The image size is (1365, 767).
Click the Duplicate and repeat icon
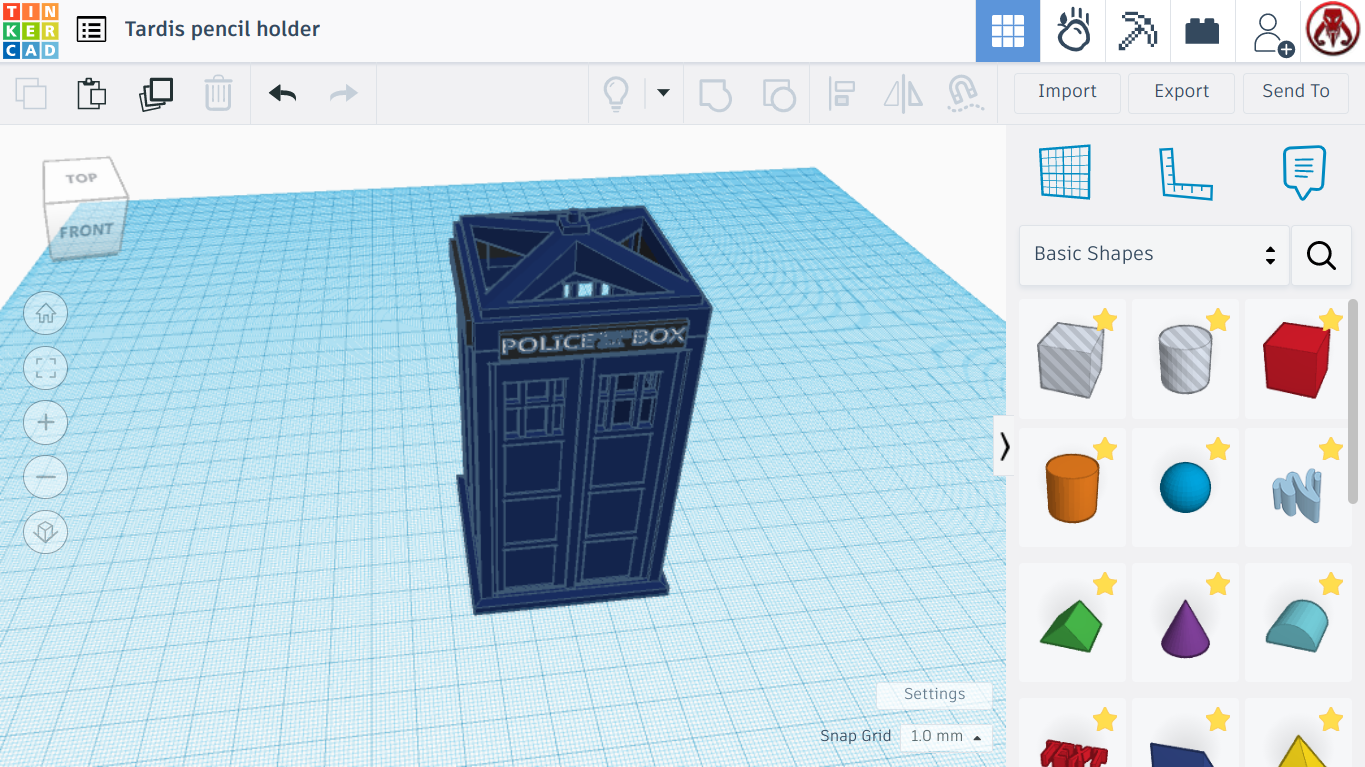click(155, 94)
